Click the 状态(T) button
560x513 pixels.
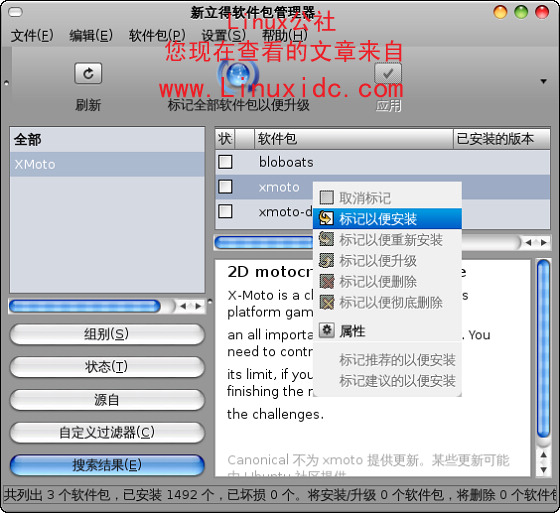[107, 367]
